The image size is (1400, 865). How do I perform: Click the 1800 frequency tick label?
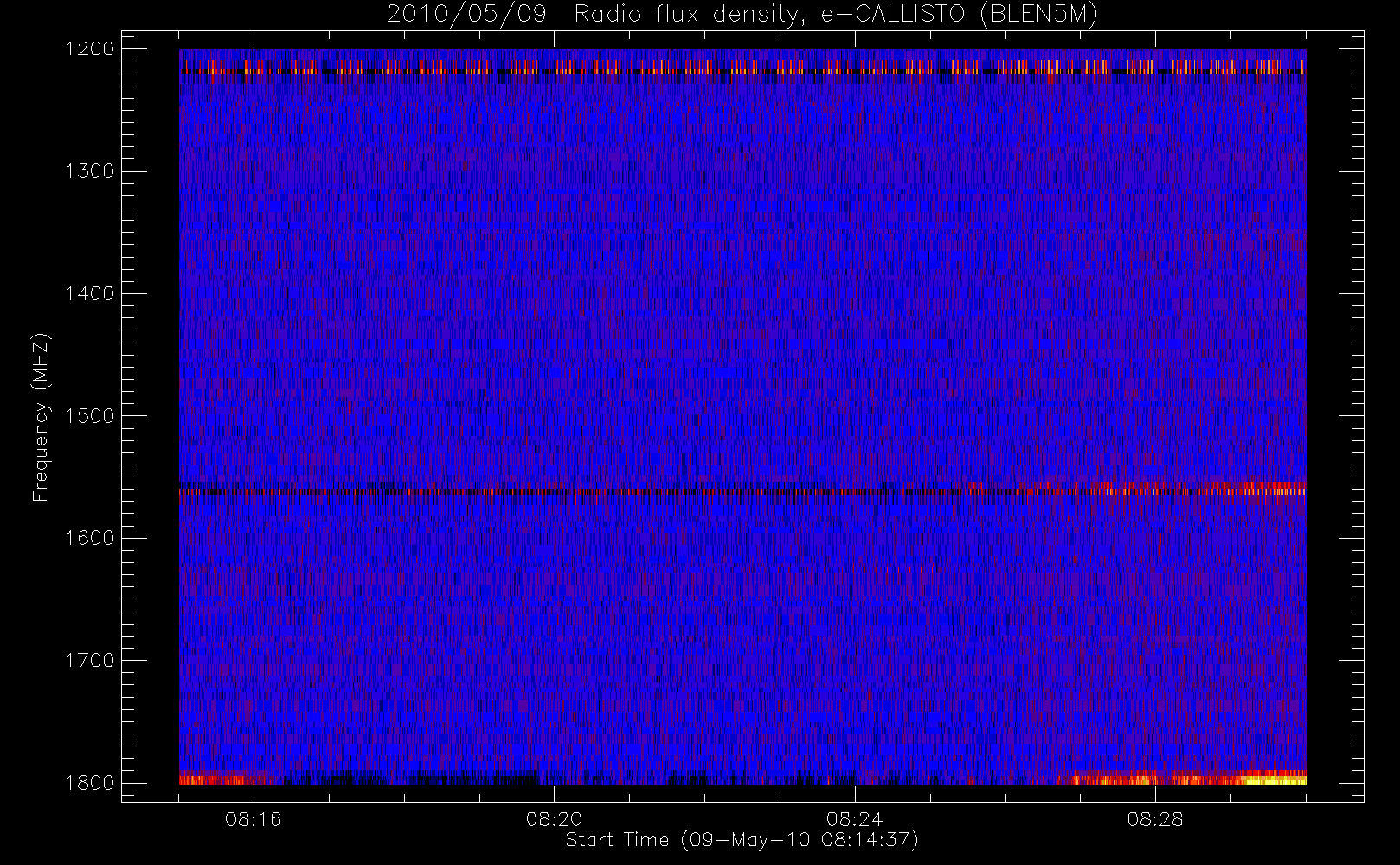click(x=90, y=783)
